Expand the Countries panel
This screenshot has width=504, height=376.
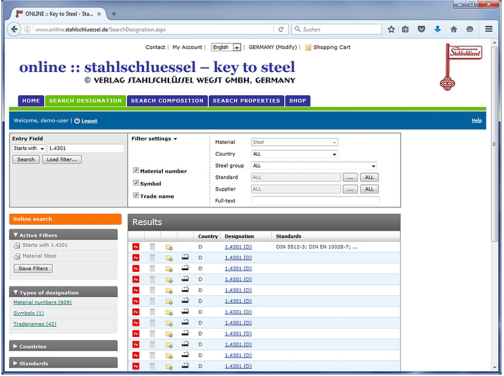pyautogui.click(x=63, y=346)
